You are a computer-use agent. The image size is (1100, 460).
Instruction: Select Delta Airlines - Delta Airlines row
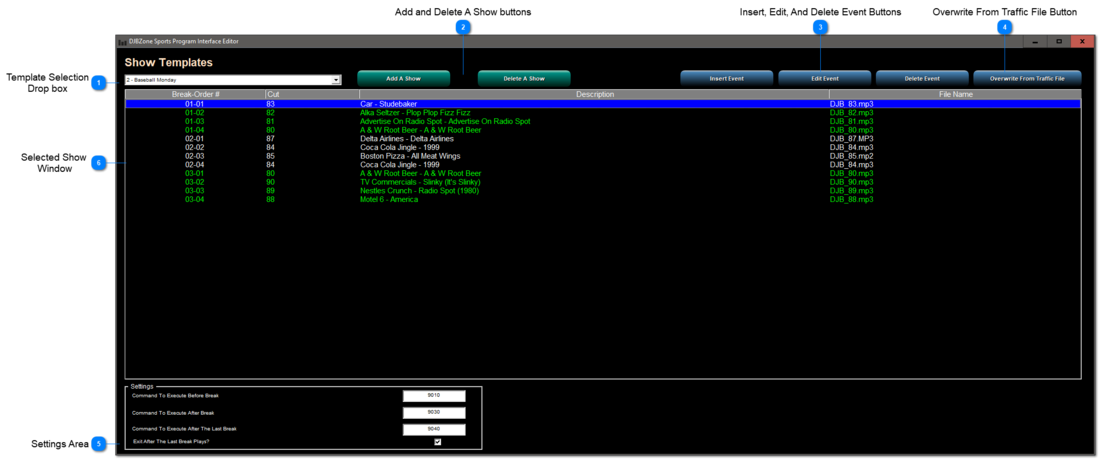tap(603, 139)
